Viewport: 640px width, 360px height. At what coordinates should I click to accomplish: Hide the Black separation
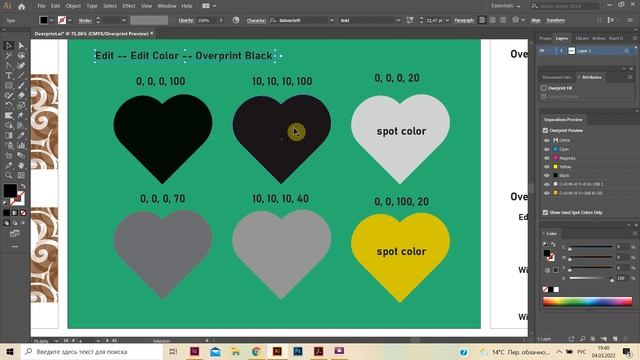(x=547, y=176)
